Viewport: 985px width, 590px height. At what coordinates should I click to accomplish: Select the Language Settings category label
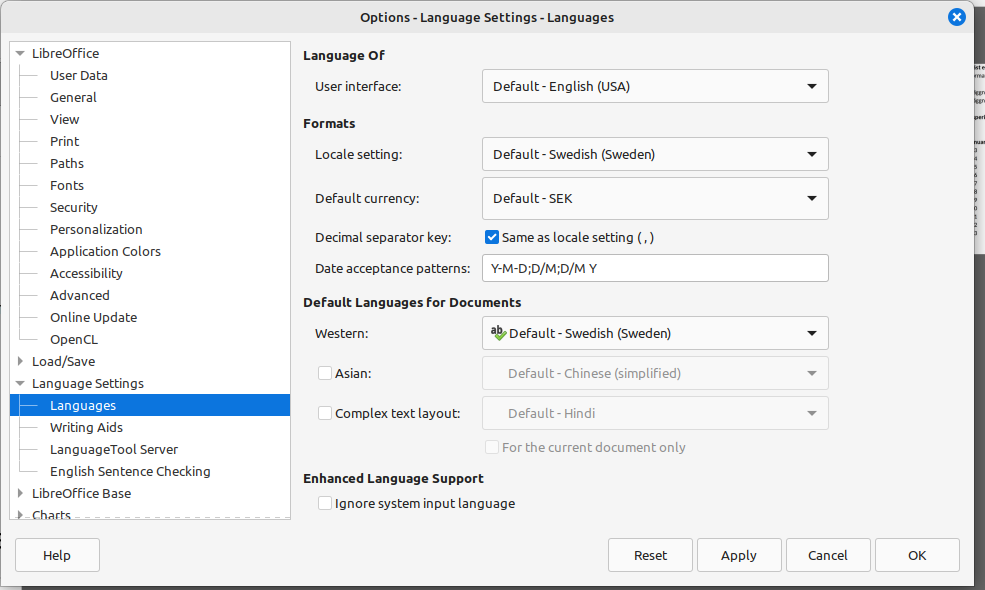pos(88,383)
